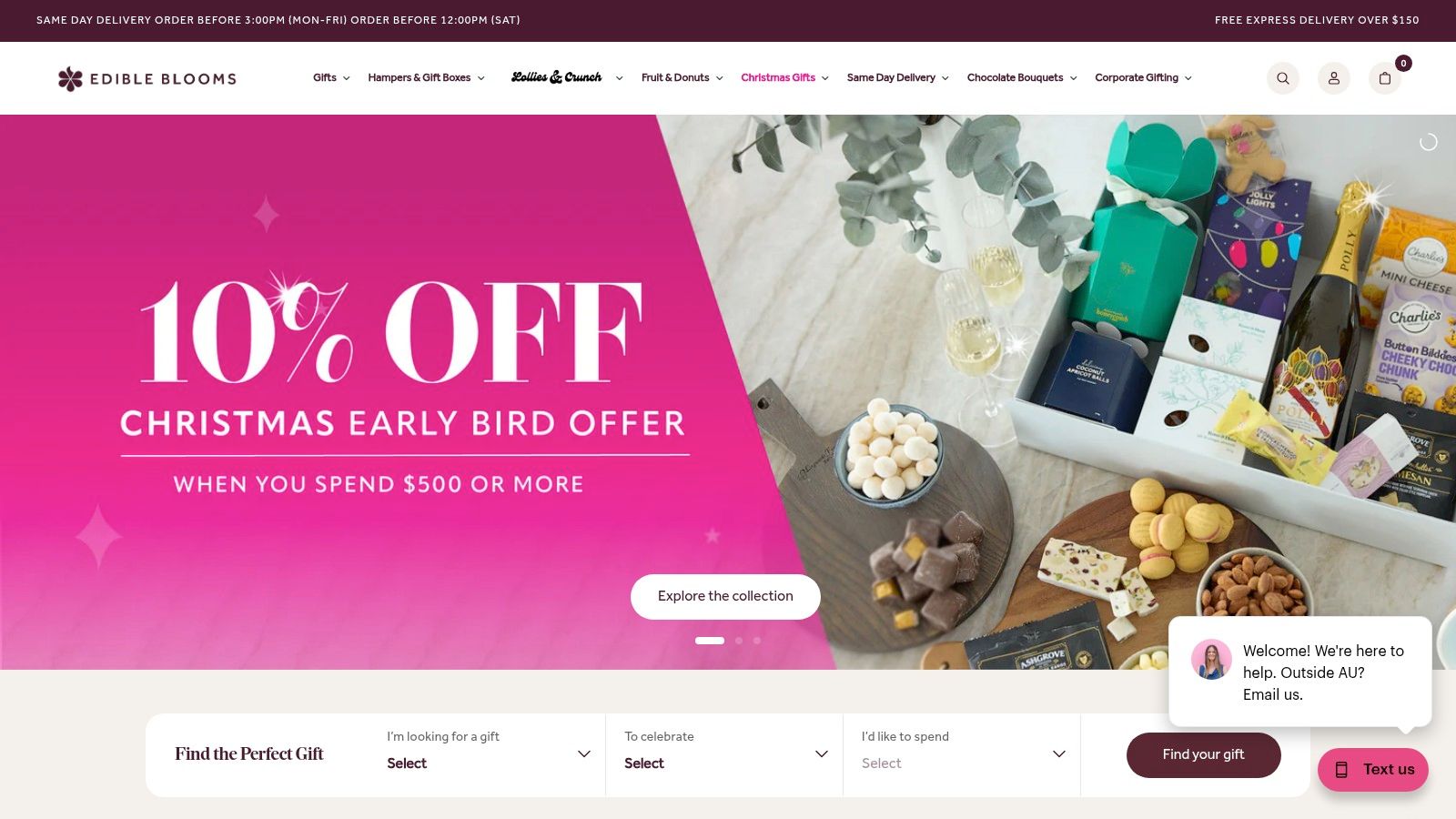Click the Find your gift button
The width and height of the screenshot is (1456, 819).
tap(1203, 754)
